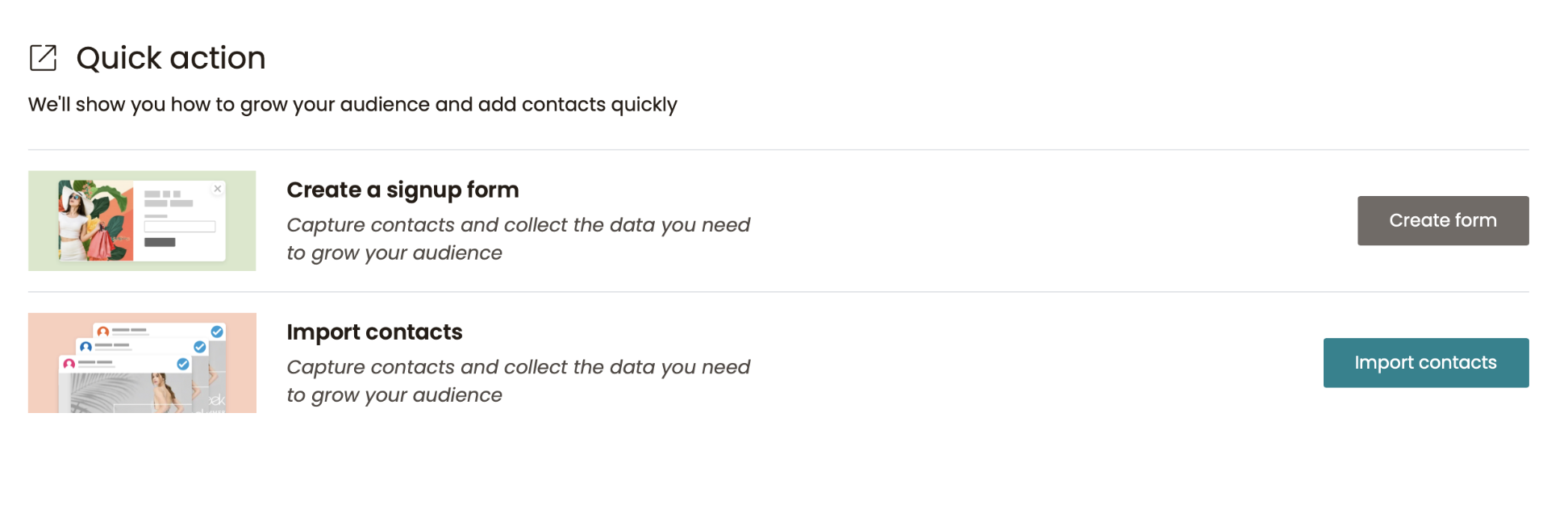The width and height of the screenshot is (1568, 505).
Task: Open the signup form preview thumbnail
Action: (x=142, y=221)
